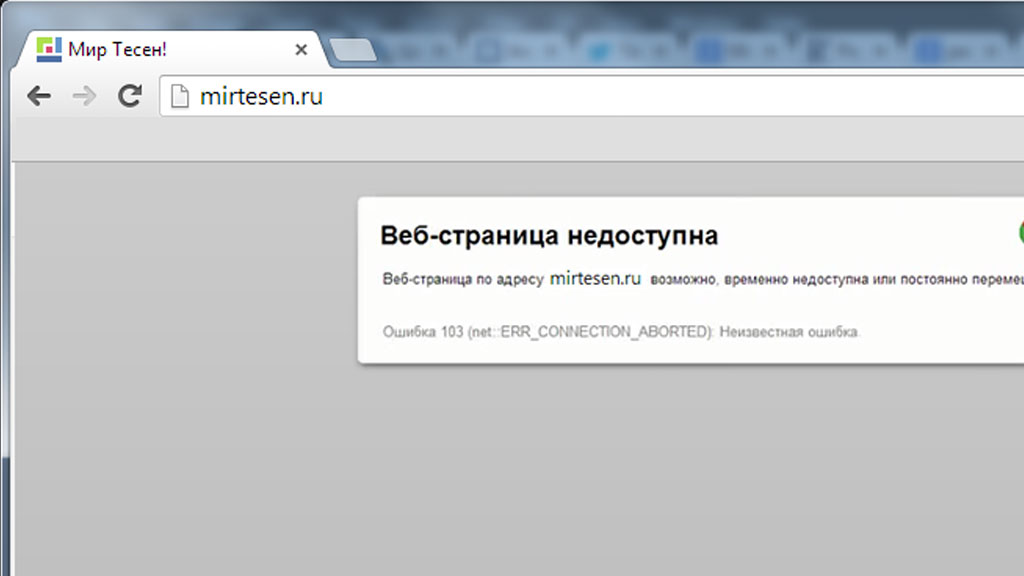
Task: Reload the mirtesen.ru page
Action: point(130,95)
